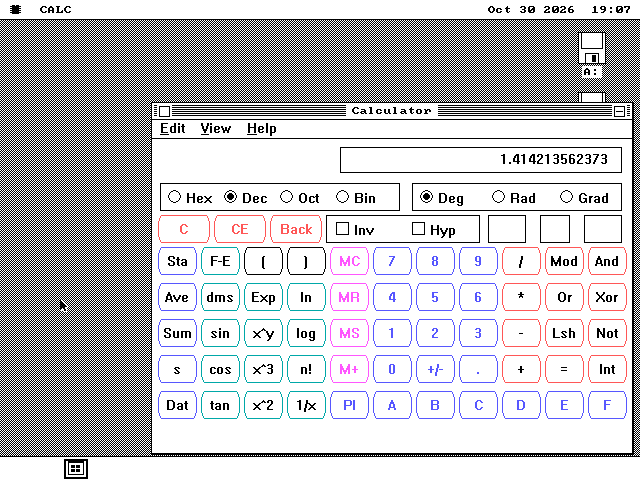Click the Sta statistics button
This screenshot has height=480, width=640.
tap(177, 261)
